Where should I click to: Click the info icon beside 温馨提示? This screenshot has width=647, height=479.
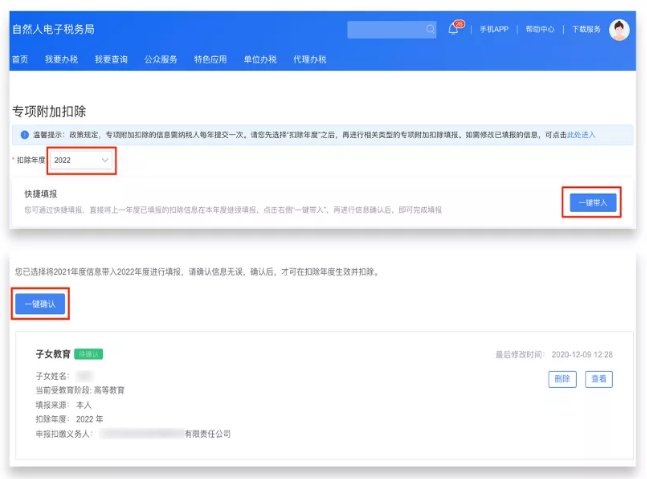(25, 135)
